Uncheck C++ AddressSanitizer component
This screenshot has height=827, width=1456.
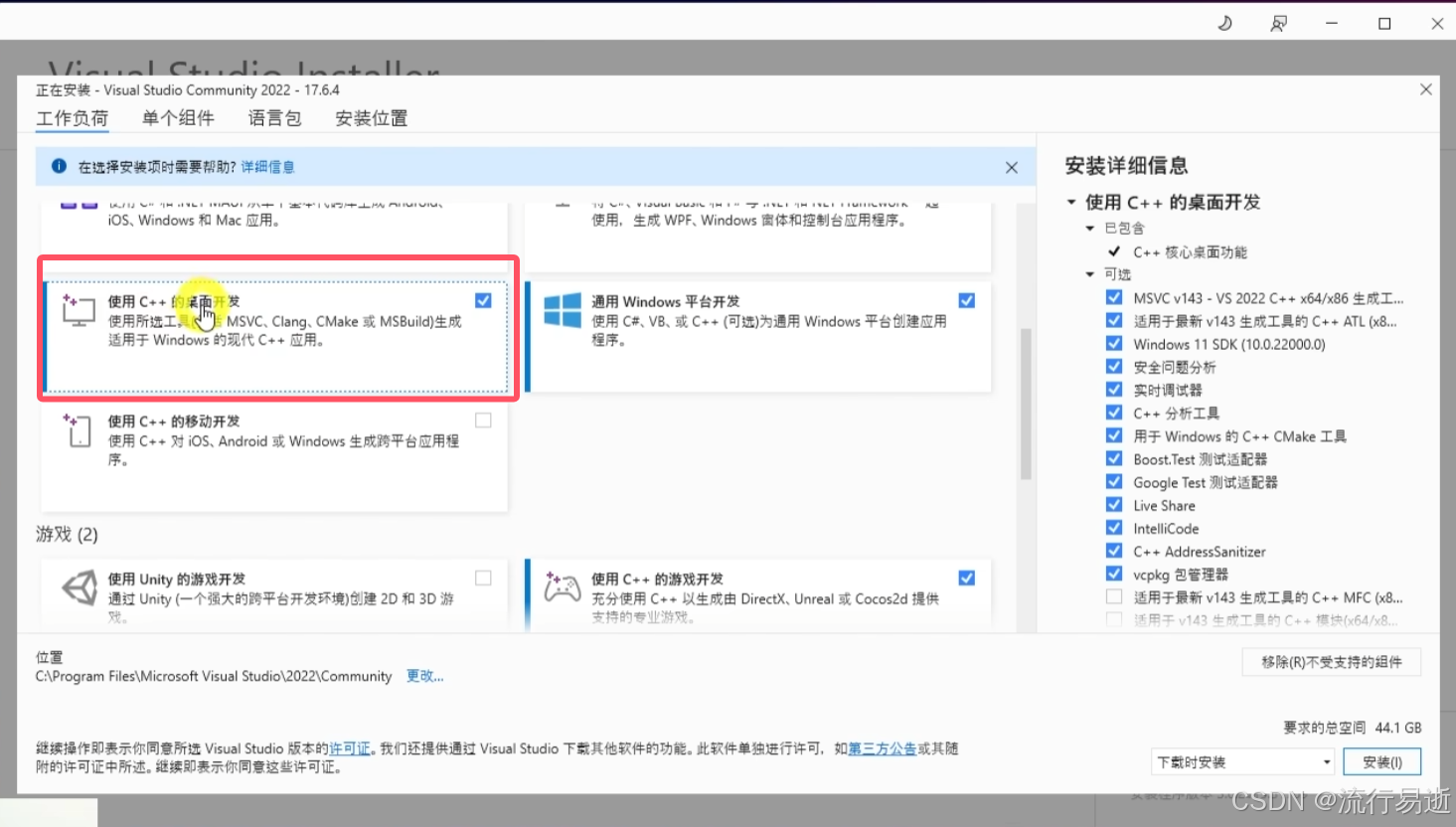click(x=1114, y=551)
